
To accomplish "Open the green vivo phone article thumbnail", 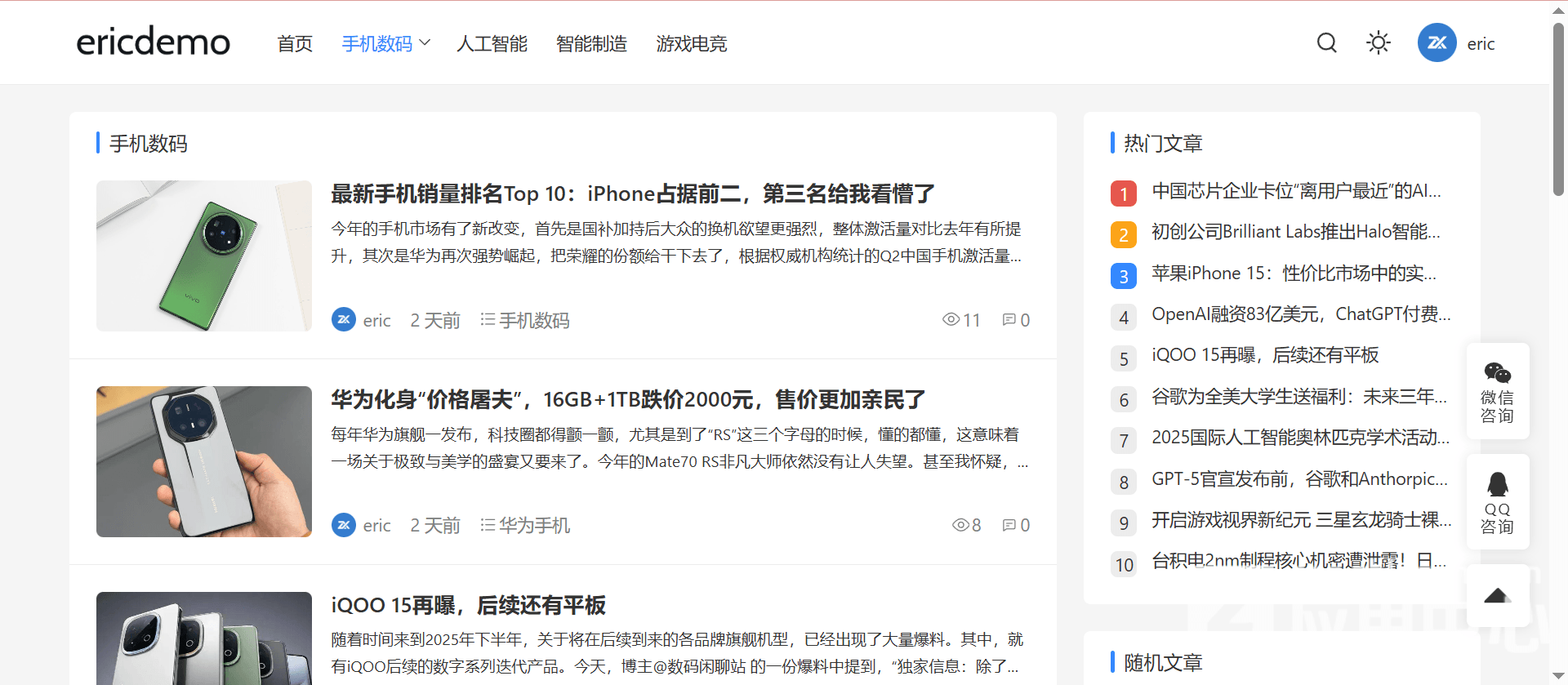I will tap(204, 256).
